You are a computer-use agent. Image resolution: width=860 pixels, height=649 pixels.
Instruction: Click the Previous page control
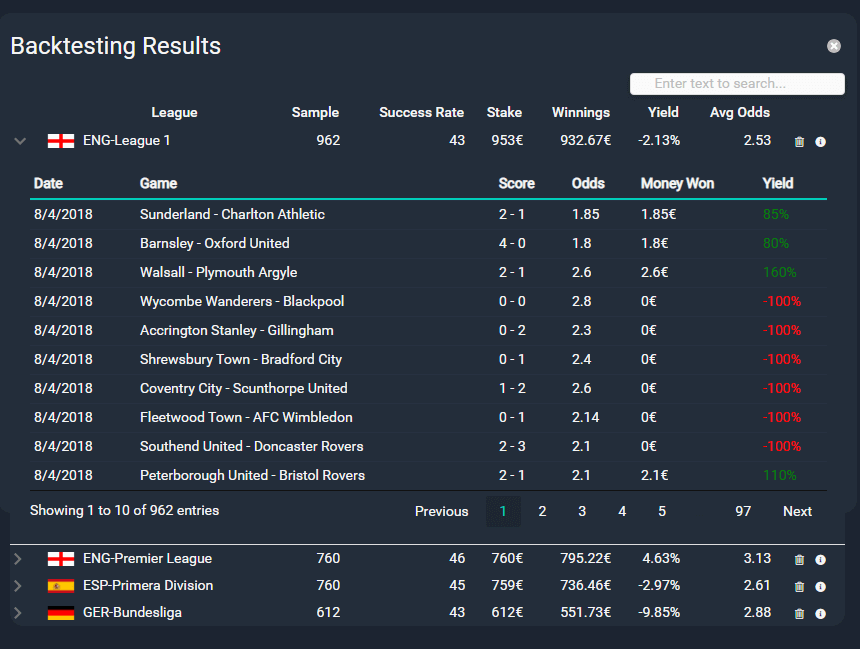(441, 511)
